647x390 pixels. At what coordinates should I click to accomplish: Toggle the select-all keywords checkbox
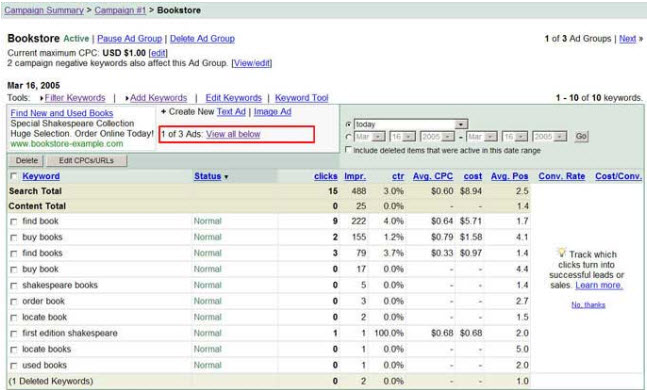[x=14, y=176]
